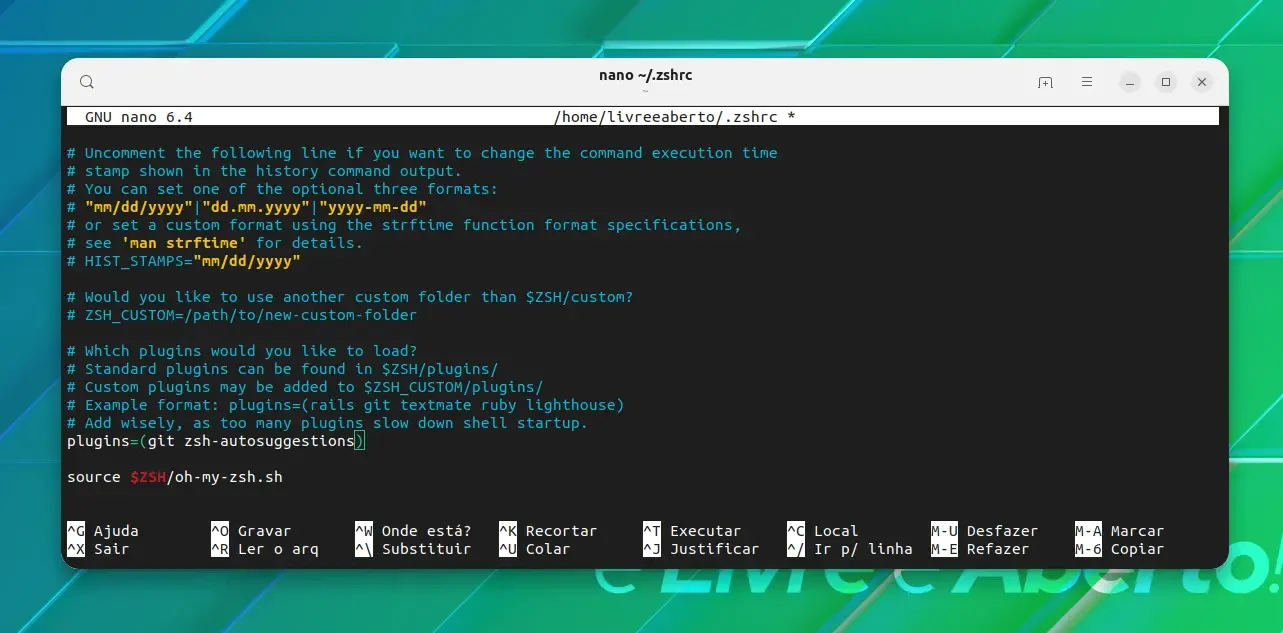Image resolution: width=1283 pixels, height=633 pixels.
Task: Click the 'Would you like to use another custom folder' line
Action: coord(350,297)
